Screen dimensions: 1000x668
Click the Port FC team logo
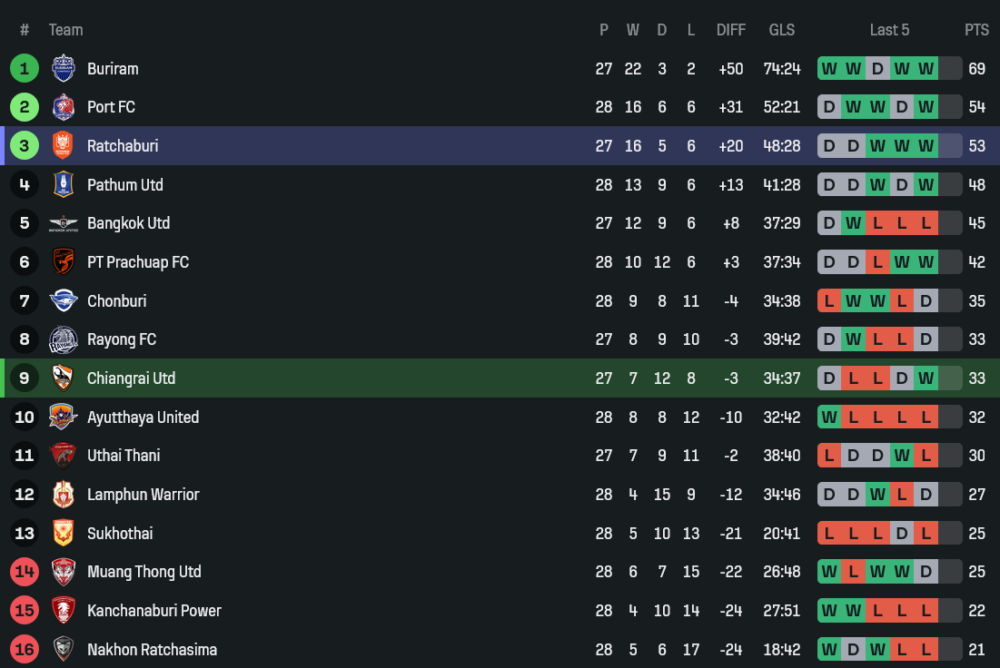(x=63, y=107)
